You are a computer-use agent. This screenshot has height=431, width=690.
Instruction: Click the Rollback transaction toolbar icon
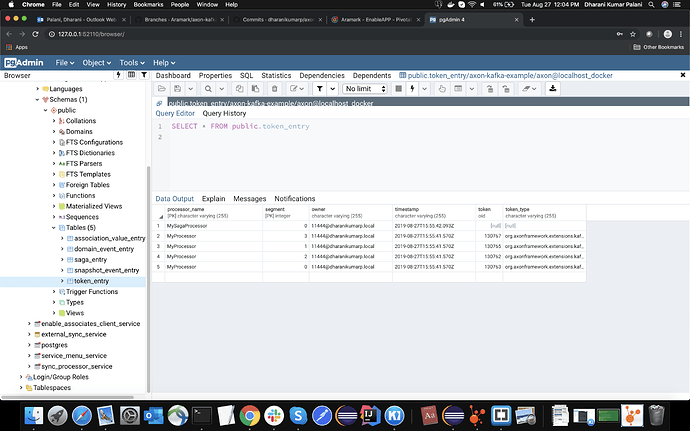coord(506,89)
